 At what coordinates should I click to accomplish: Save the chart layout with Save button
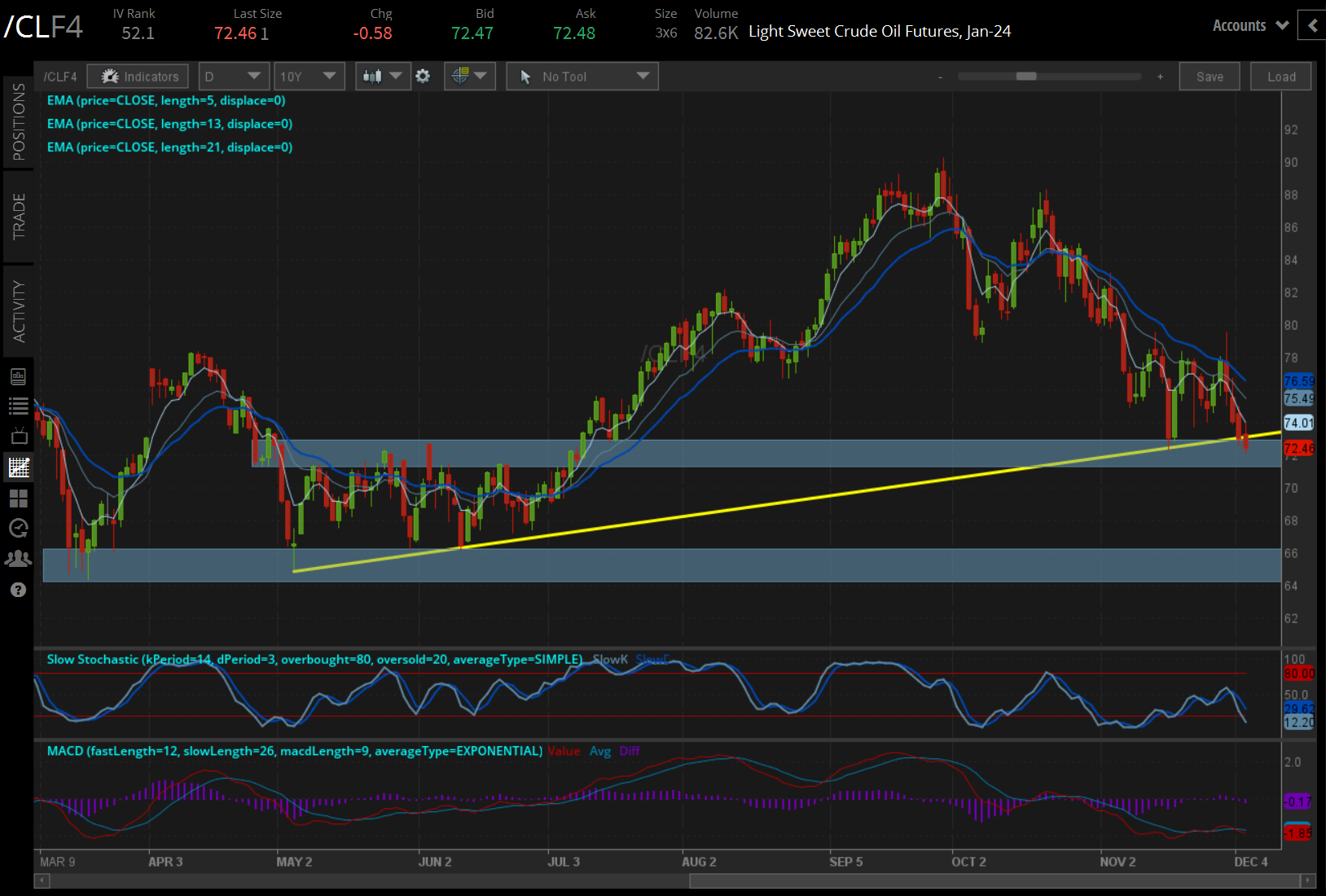pyautogui.click(x=1210, y=76)
